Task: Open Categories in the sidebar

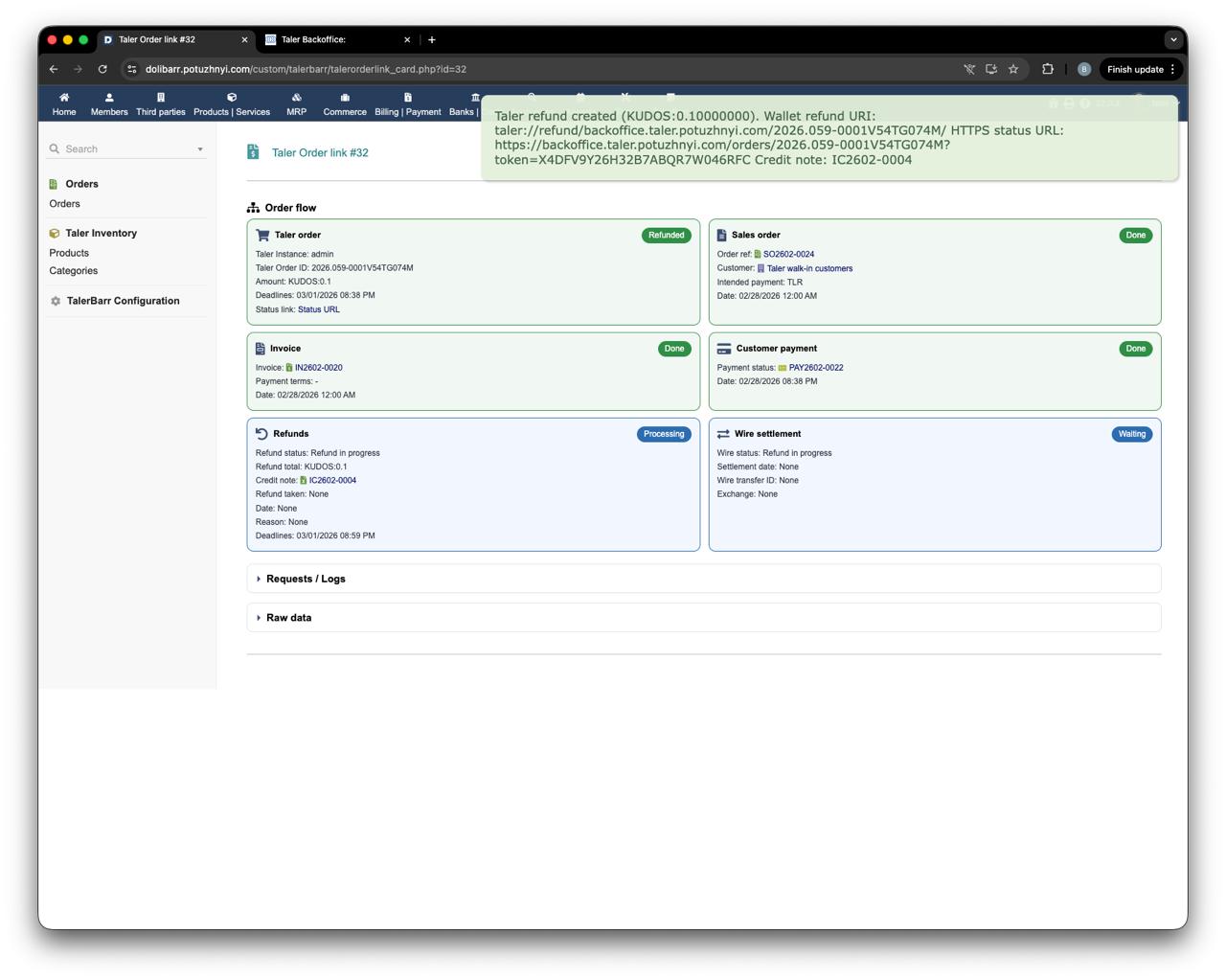Action: 74,271
